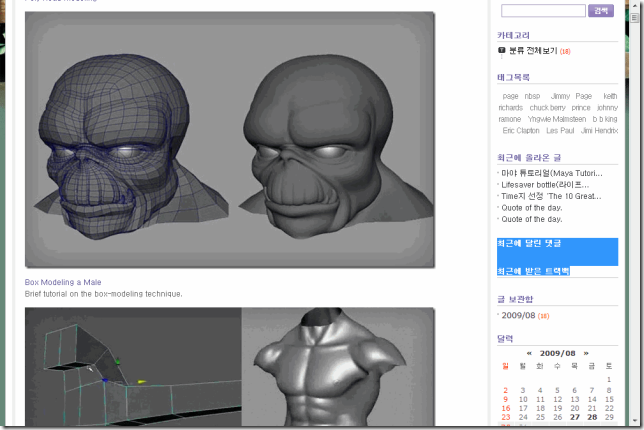Select the 'Jimmy Page' tag

click(x=571, y=96)
